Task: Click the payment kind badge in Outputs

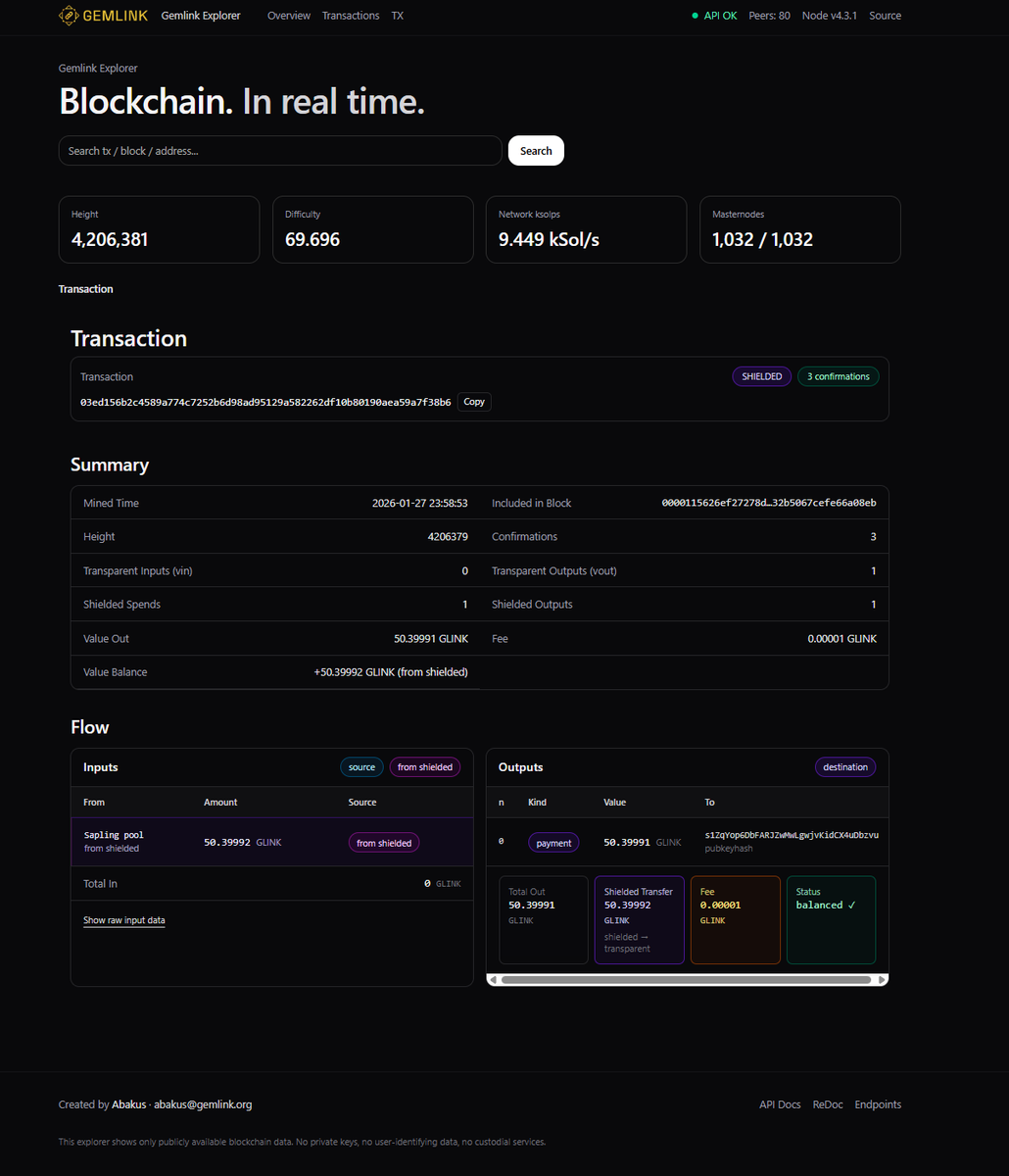Action: point(553,842)
